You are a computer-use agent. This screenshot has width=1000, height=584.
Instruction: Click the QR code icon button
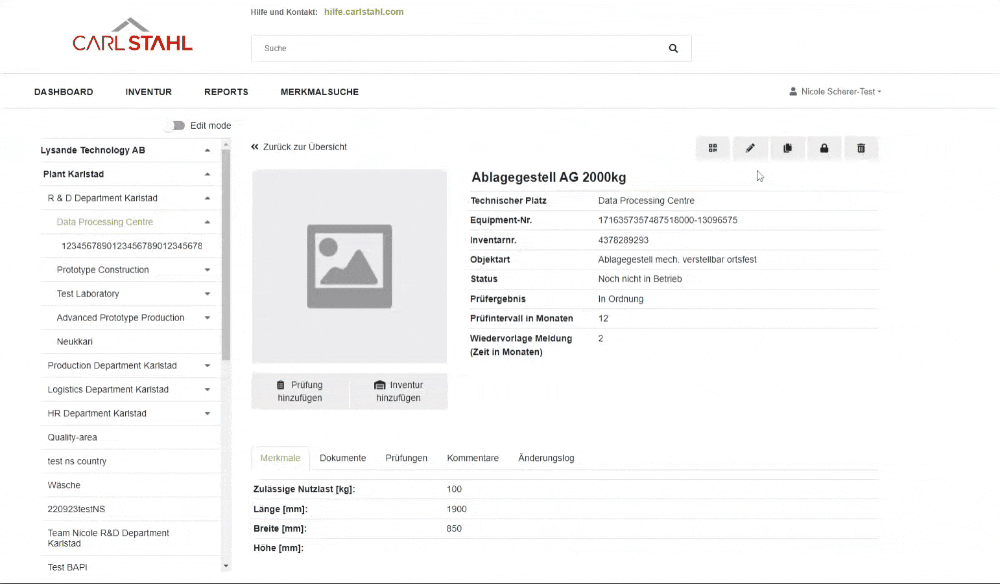tap(713, 148)
